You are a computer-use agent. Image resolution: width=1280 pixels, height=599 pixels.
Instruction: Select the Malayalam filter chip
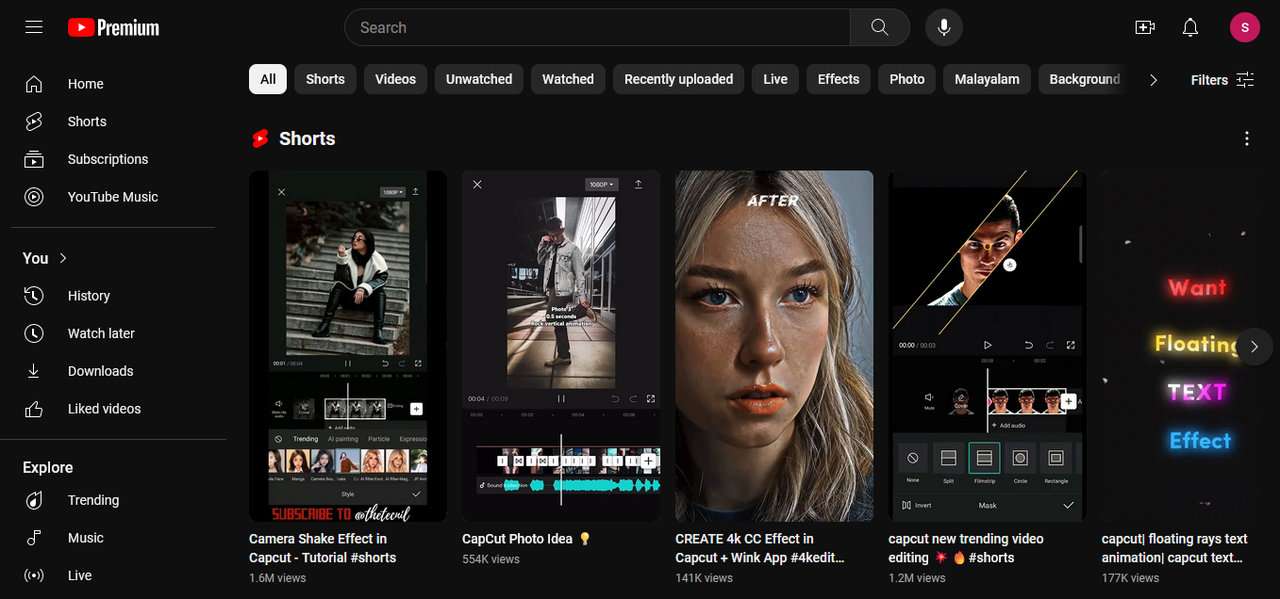(x=986, y=79)
